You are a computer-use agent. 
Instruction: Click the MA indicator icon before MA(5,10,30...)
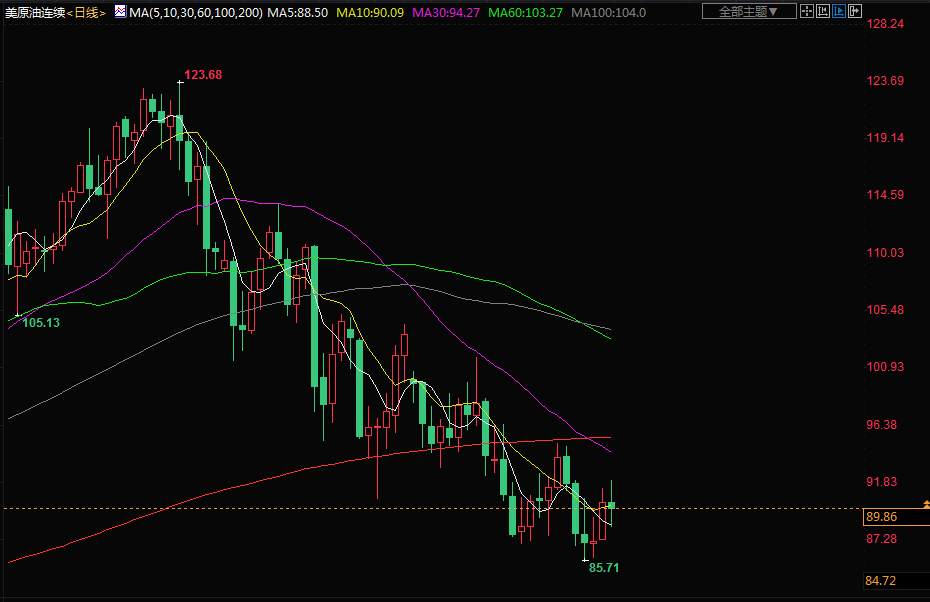[119, 12]
